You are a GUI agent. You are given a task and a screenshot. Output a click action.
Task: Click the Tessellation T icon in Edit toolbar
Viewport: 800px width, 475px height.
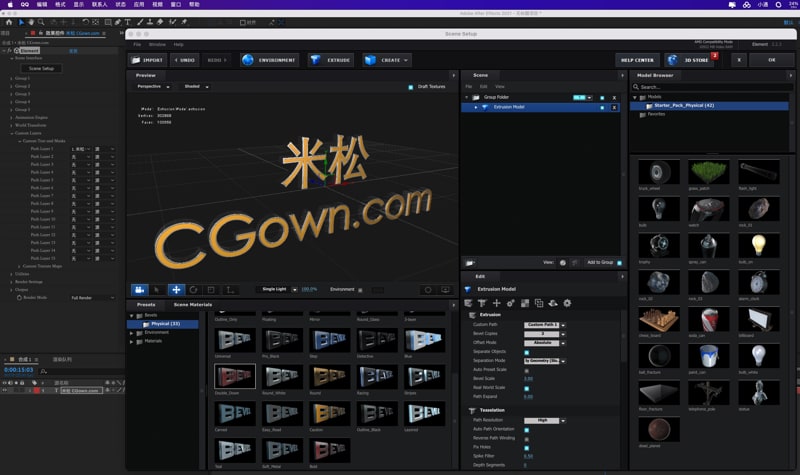click(x=482, y=303)
